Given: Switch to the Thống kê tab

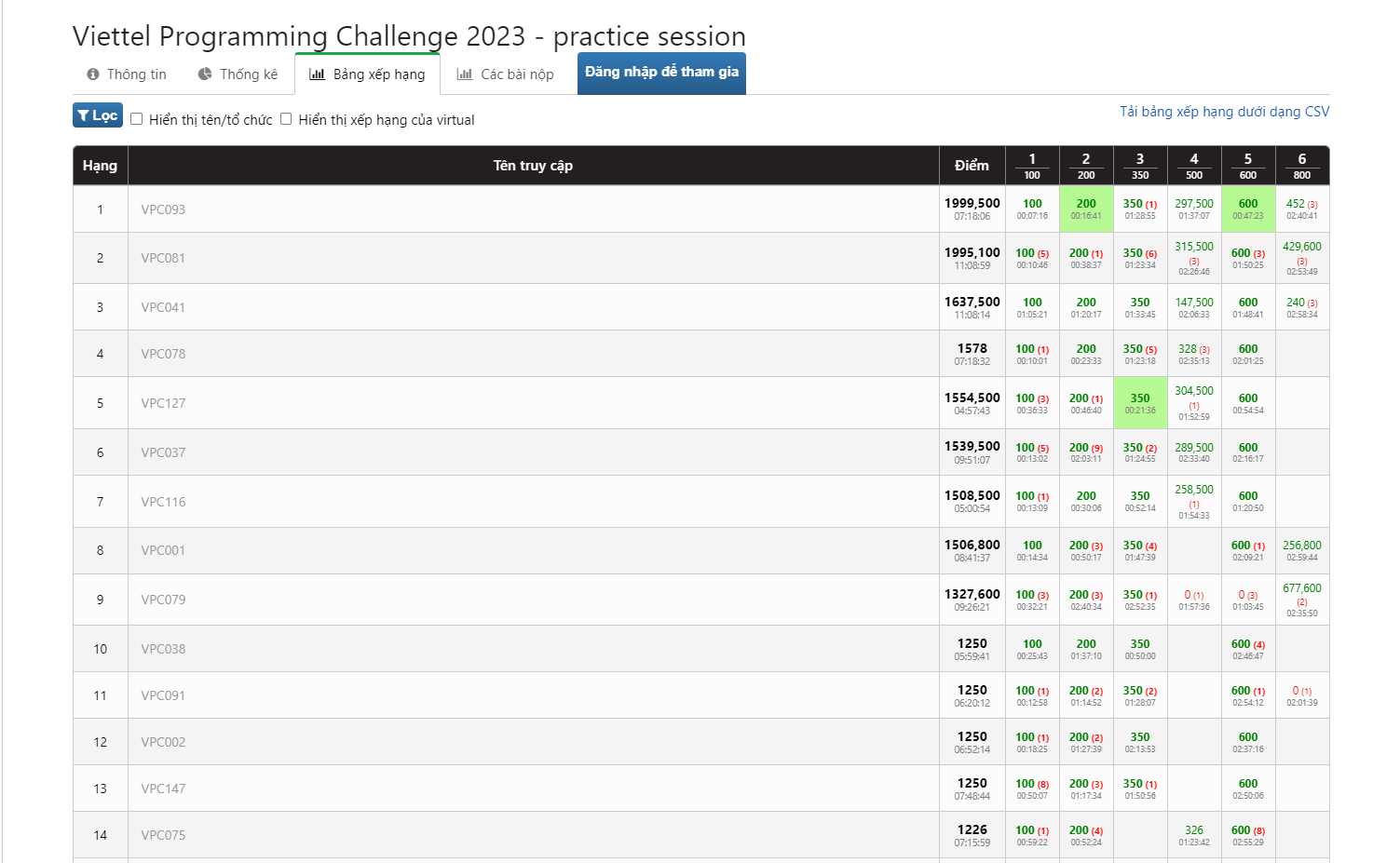Looking at the screenshot, I should [238, 74].
